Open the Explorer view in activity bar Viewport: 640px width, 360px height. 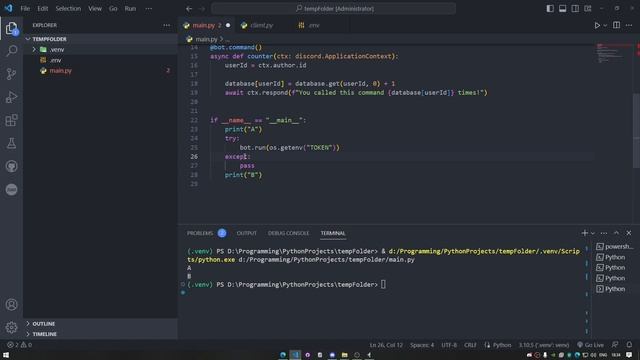click(x=11, y=28)
